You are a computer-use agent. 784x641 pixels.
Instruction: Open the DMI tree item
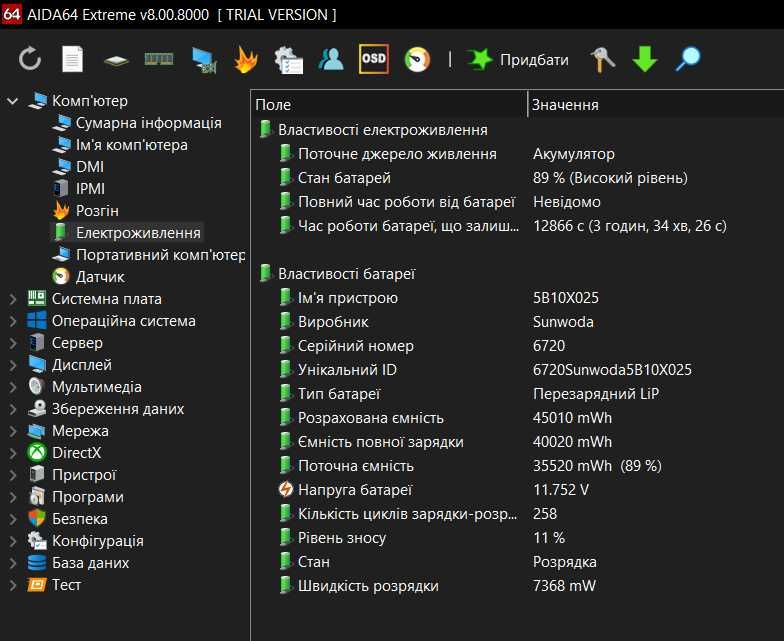90,167
